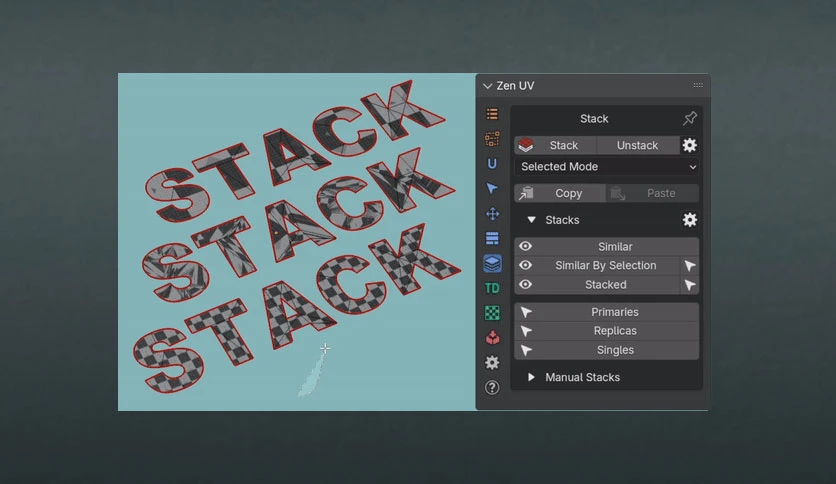Image resolution: width=836 pixels, height=484 pixels.
Task: Toggle eye icon for Similar By Selection
Action: coord(525,265)
